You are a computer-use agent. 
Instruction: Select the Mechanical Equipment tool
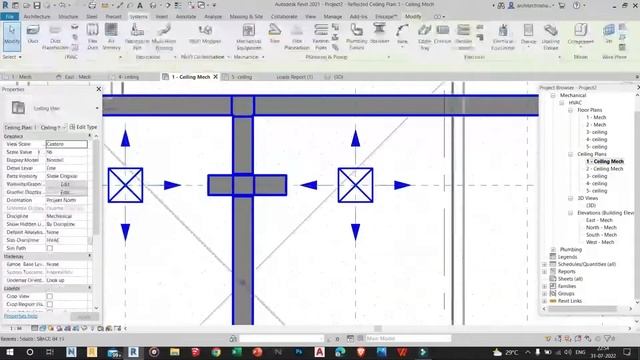[x=249, y=37]
